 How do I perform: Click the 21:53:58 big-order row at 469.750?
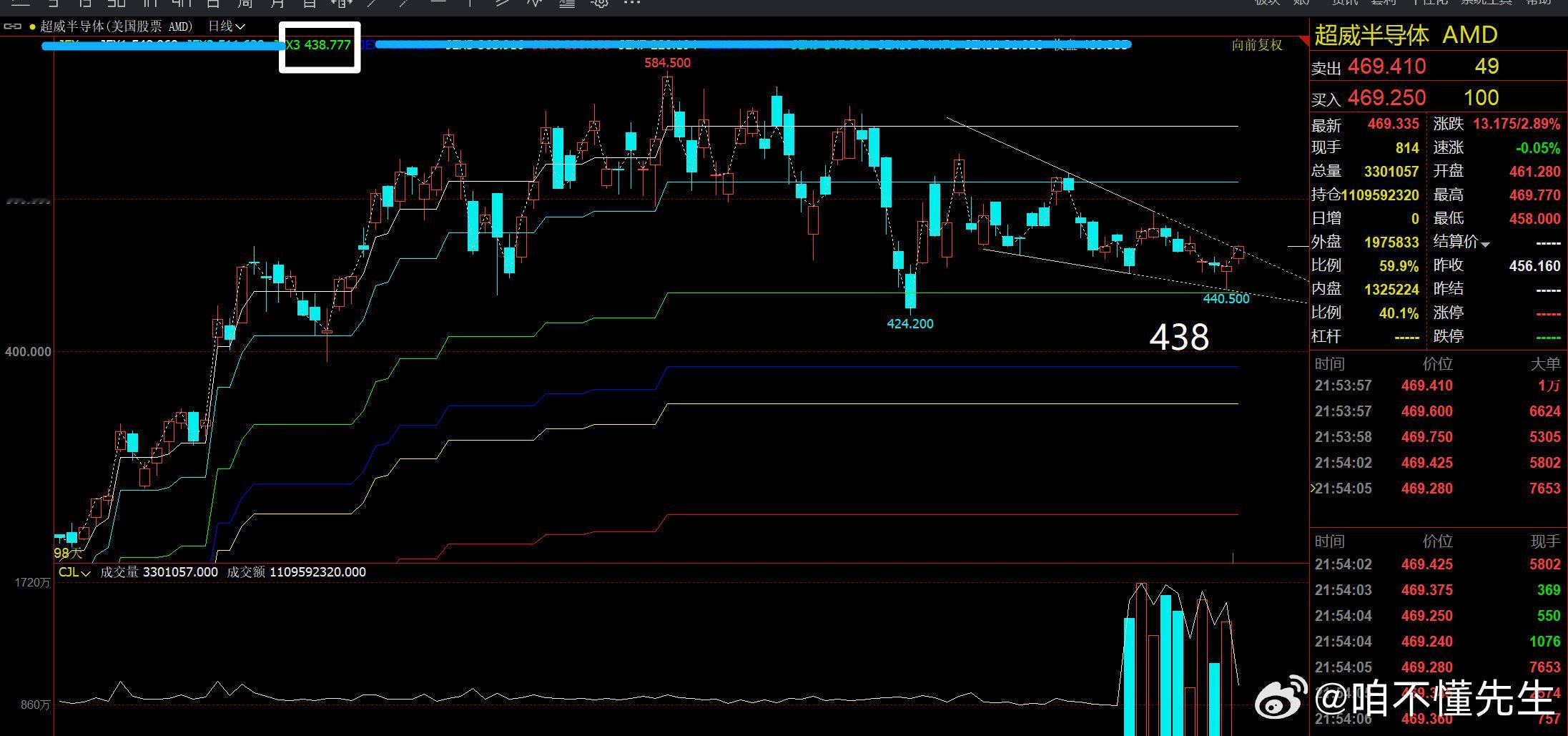(1437, 437)
